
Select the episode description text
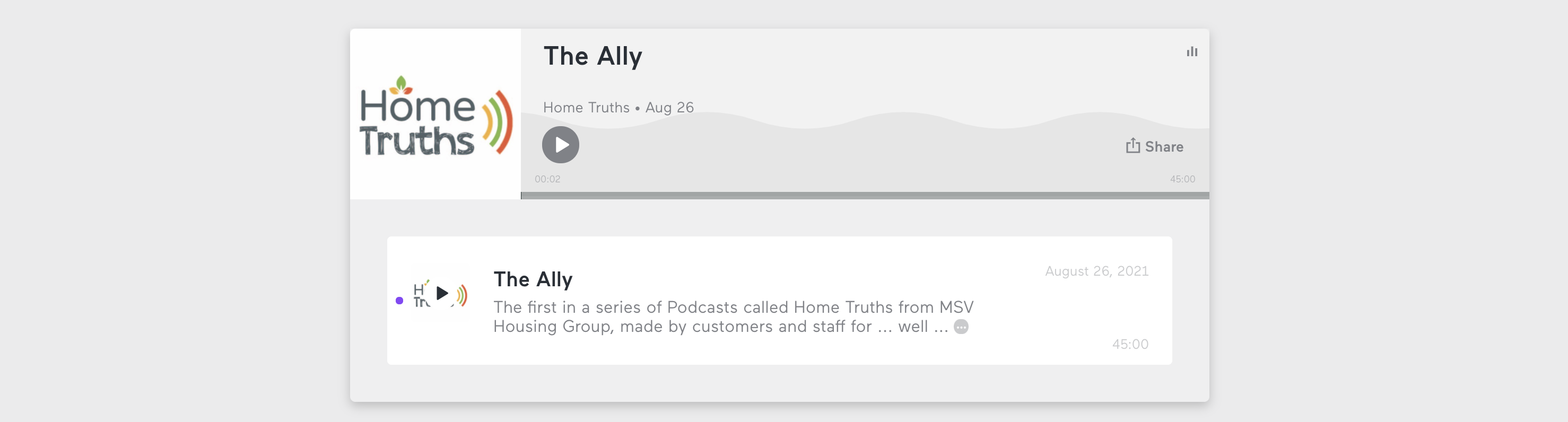point(733,317)
